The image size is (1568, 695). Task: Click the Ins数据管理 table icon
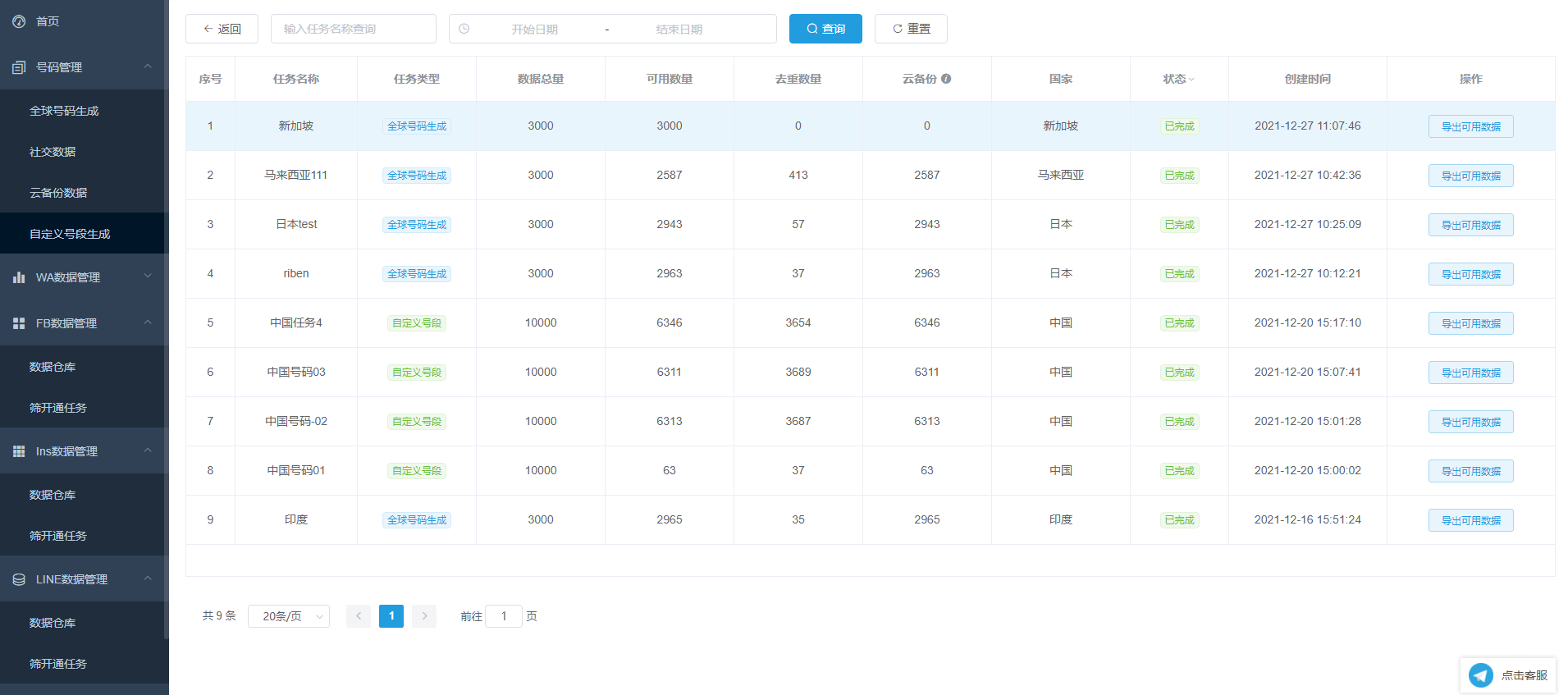(19, 451)
